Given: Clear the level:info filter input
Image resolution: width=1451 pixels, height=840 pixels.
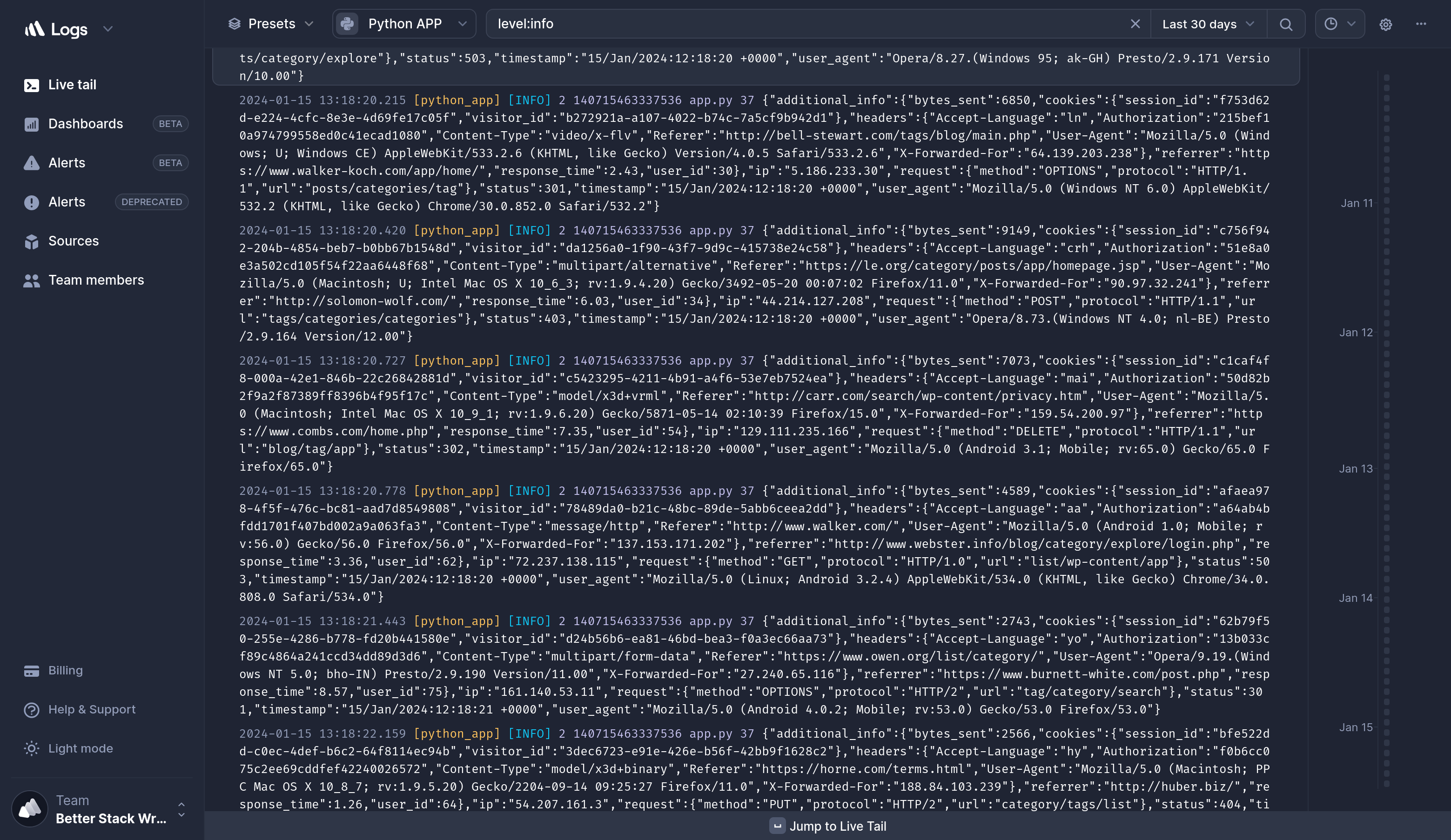Looking at the screenshot, I should coord(1135,24).
